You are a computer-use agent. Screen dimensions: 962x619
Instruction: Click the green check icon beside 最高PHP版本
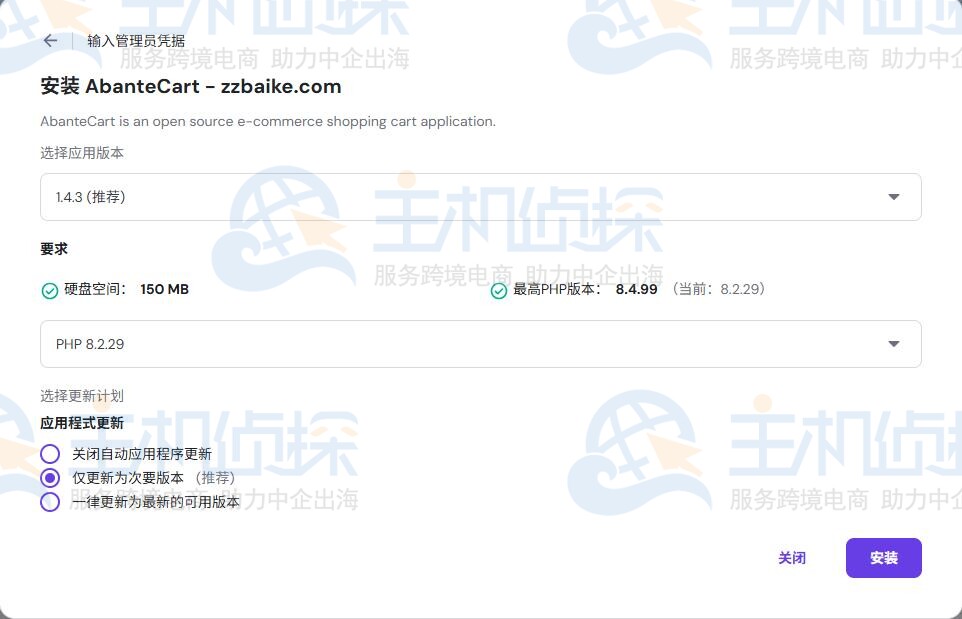click(x=499, y=291)
